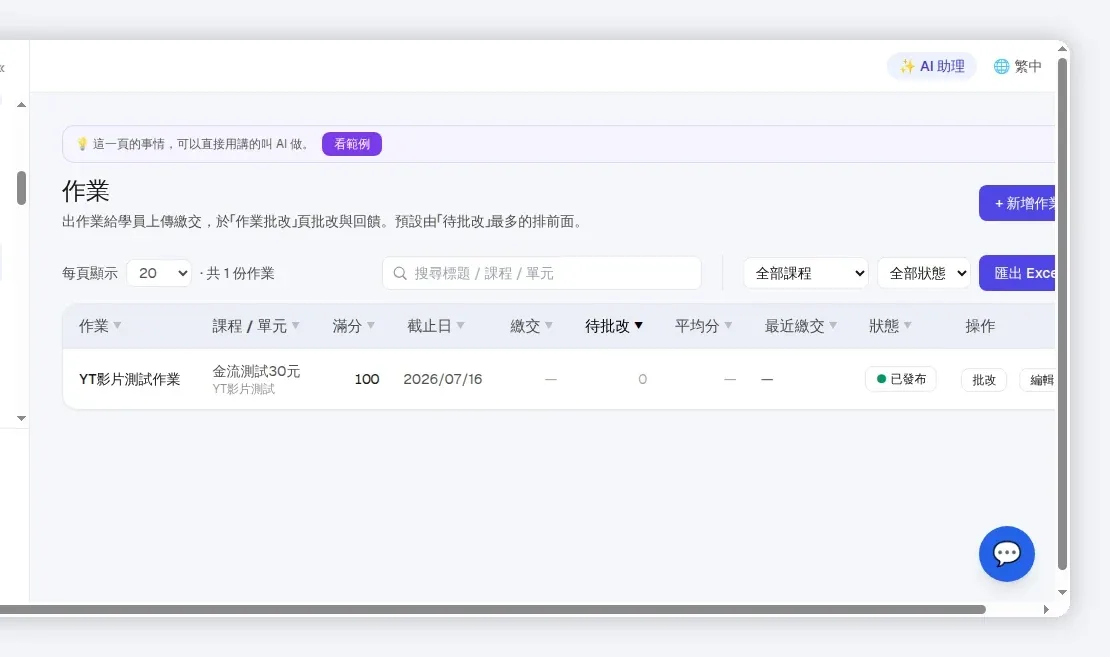The height and width of the screenshot is (657, 1110).
Task: Export via the 匯出 Excel button
Action: click(x=1017, y=273)
